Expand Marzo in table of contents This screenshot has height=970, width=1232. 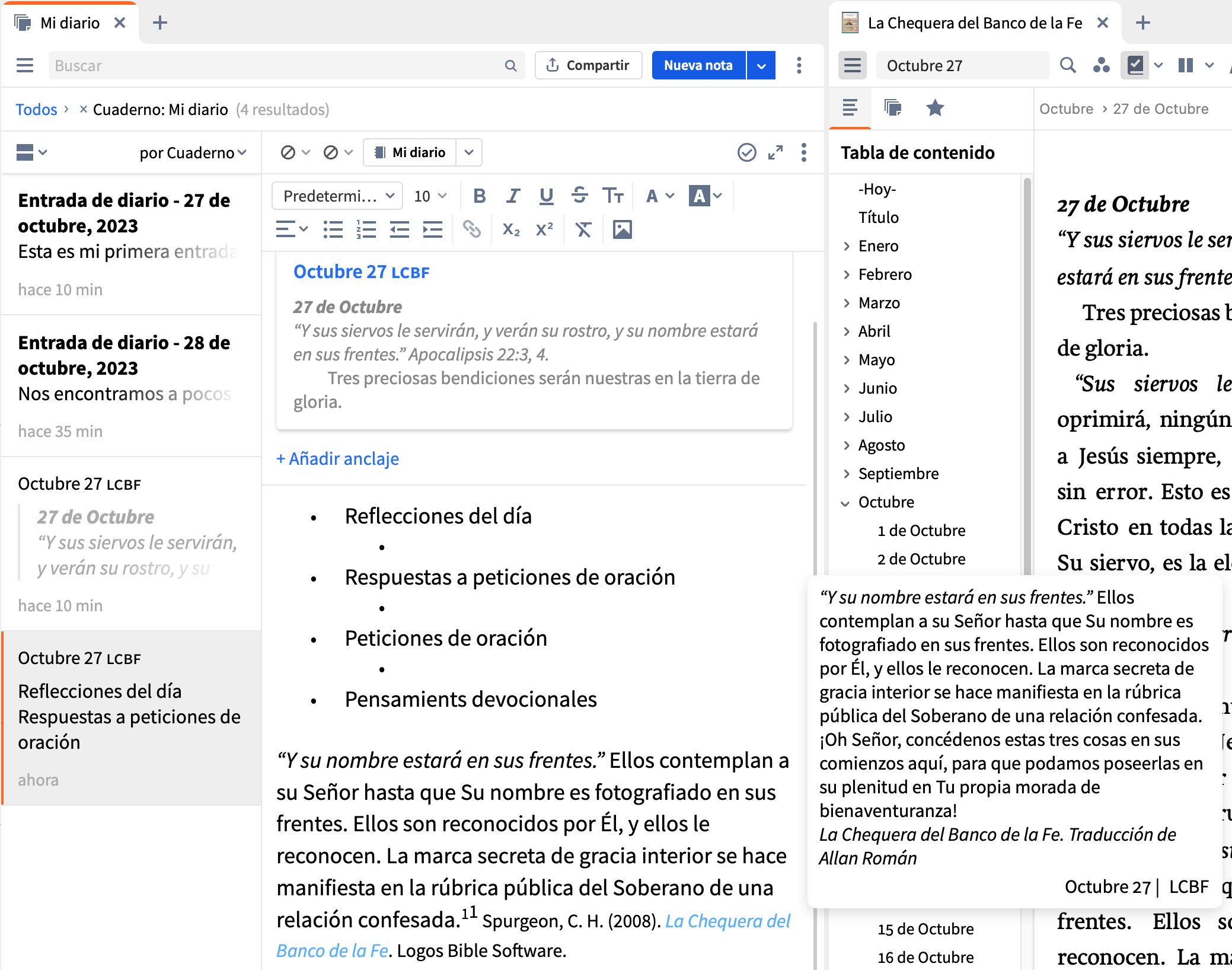[x=847, y=303]
